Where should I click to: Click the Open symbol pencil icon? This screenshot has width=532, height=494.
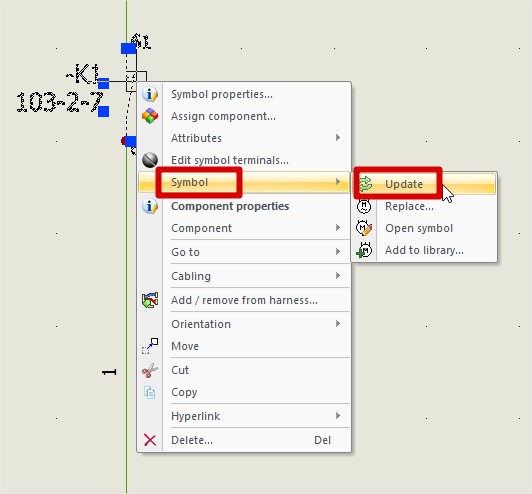[x=364, y=228]
